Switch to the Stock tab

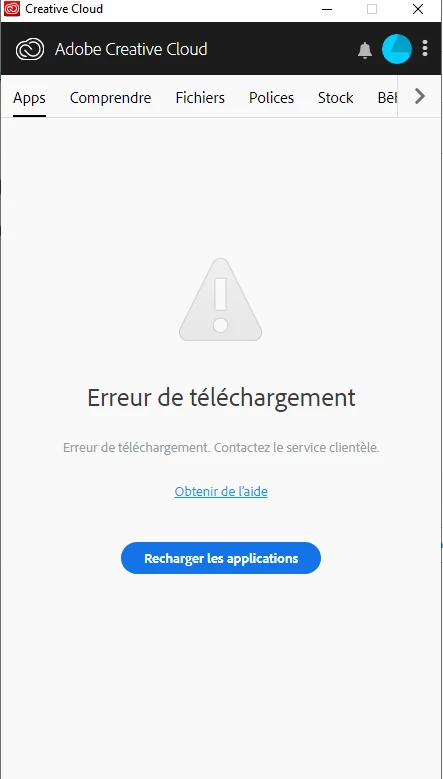tap(336, 98)
